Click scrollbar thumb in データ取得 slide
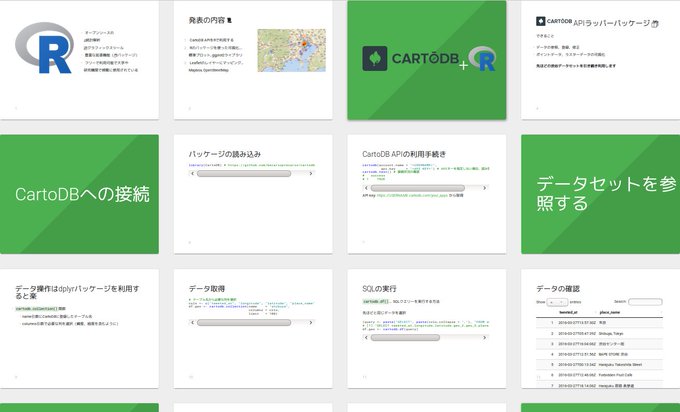680x412 pixels. click(244, 323)
